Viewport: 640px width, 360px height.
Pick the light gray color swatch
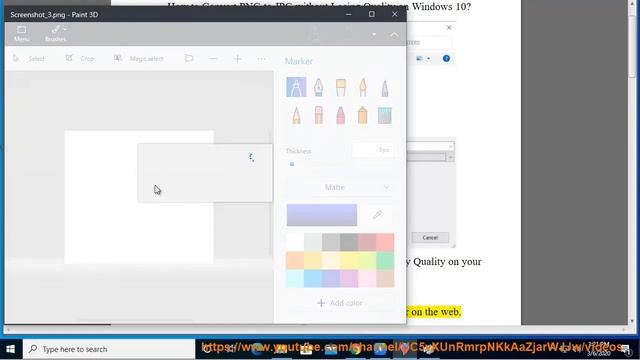[x=313, y=242]
